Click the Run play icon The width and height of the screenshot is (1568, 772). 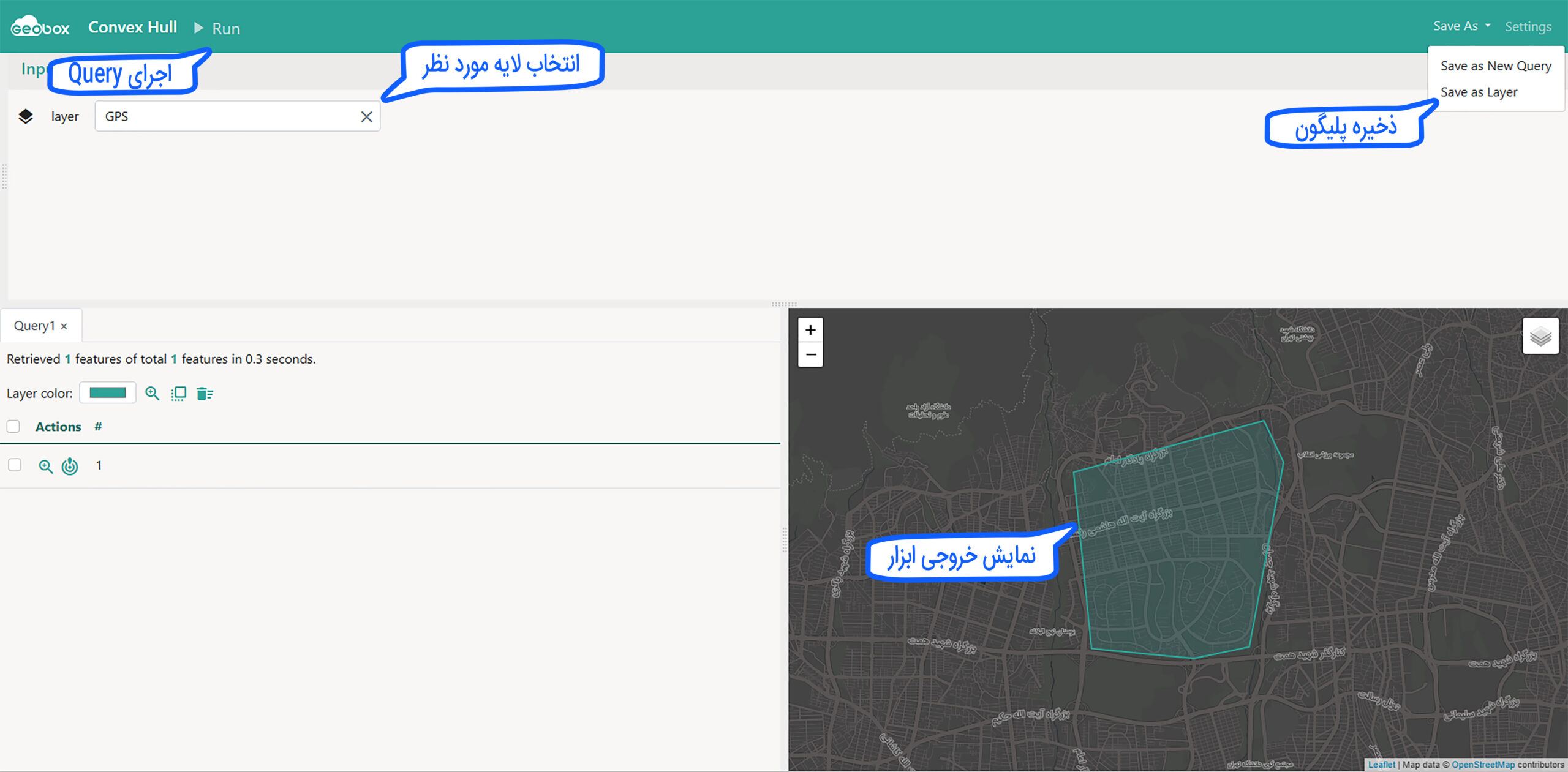(x=198, y=28)
